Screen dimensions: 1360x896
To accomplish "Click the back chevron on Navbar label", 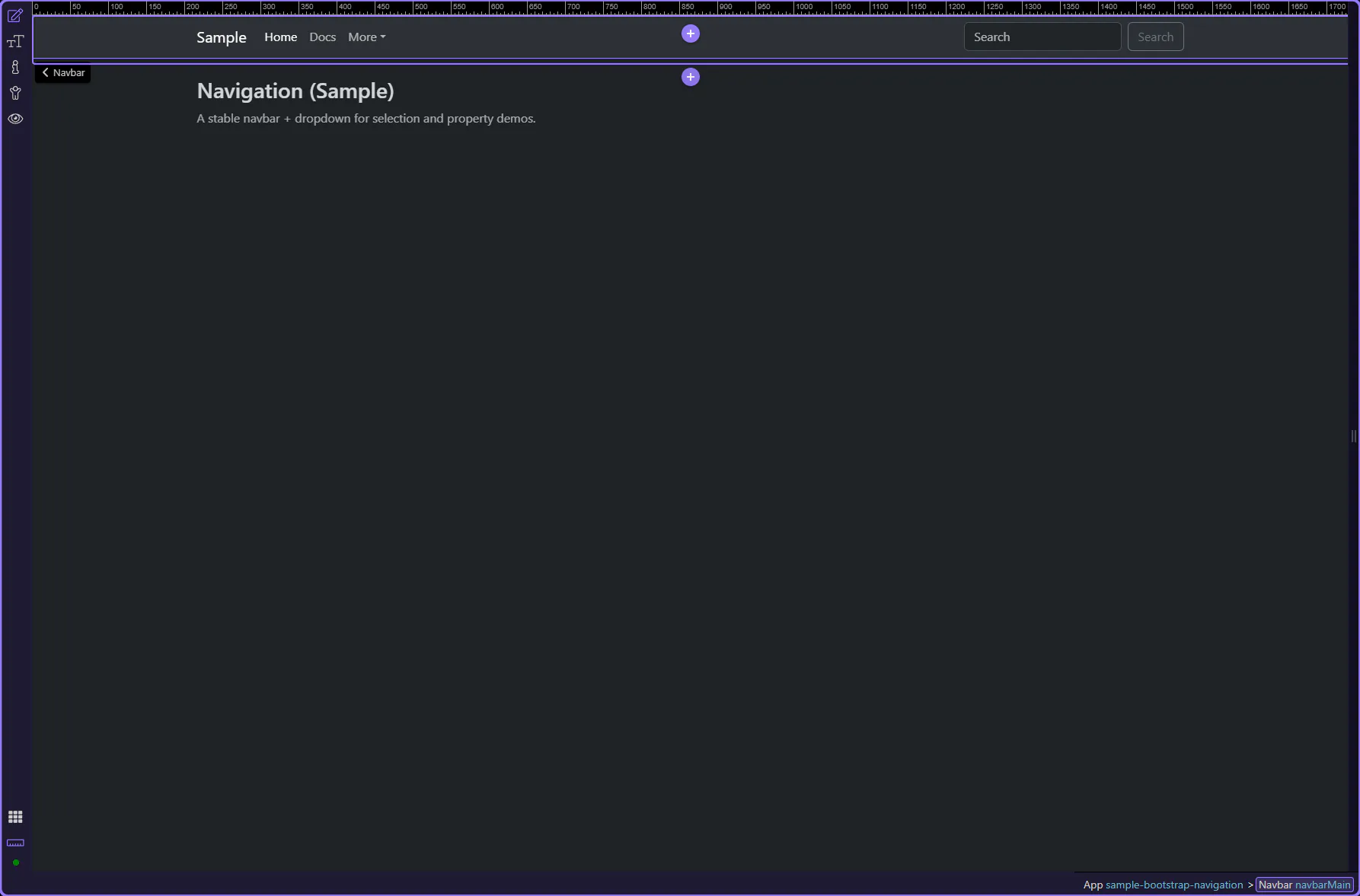I will [46, 73].
